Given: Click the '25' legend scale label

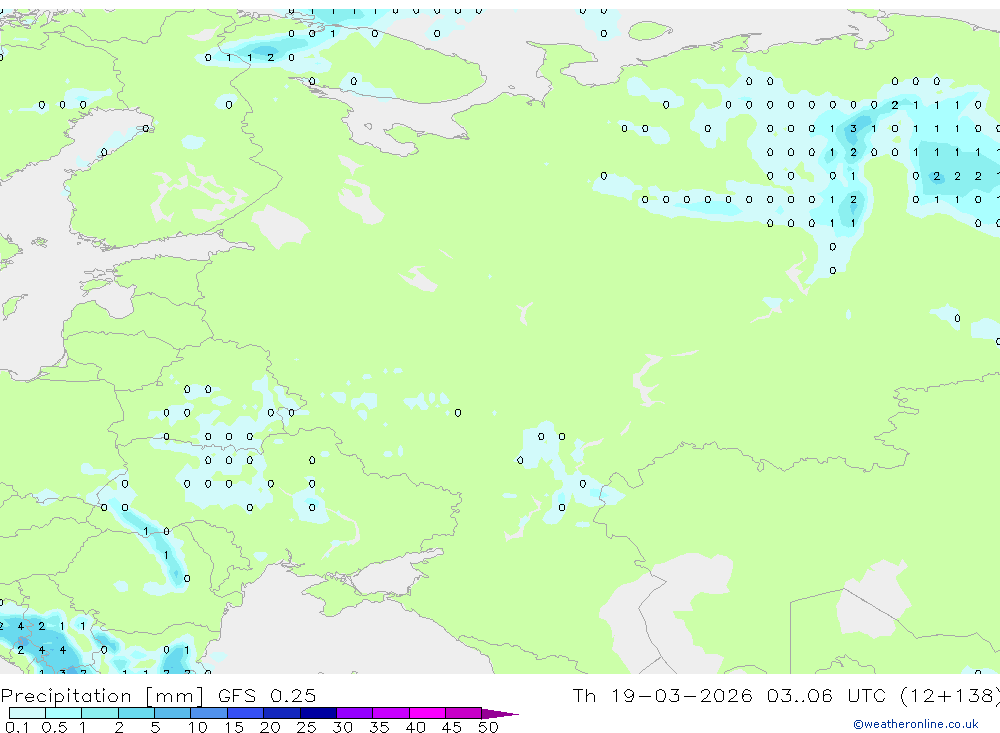Looking at the screenshot, I should 307,727.
